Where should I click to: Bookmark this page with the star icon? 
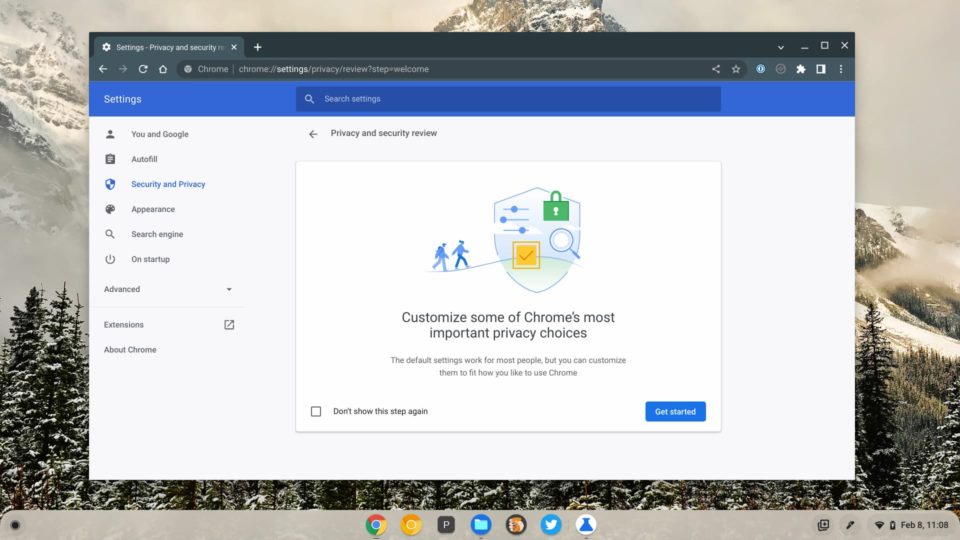click(736, 69)
